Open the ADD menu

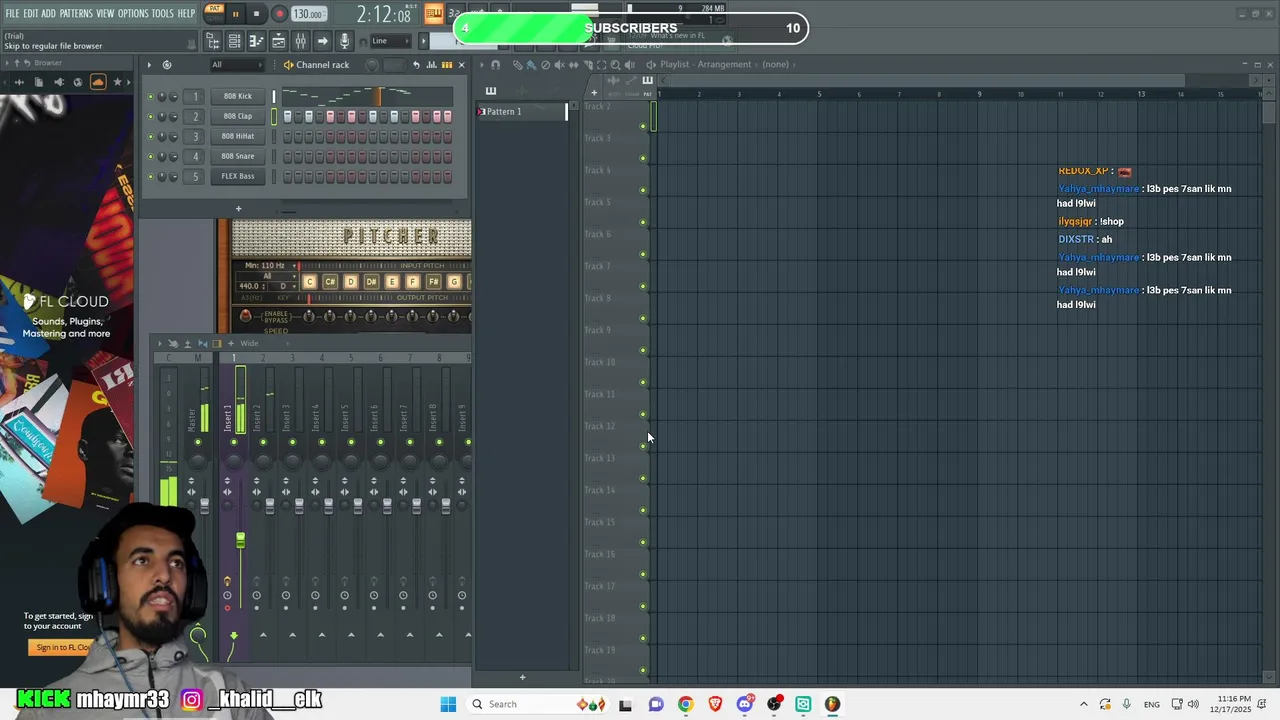(48, 14)
